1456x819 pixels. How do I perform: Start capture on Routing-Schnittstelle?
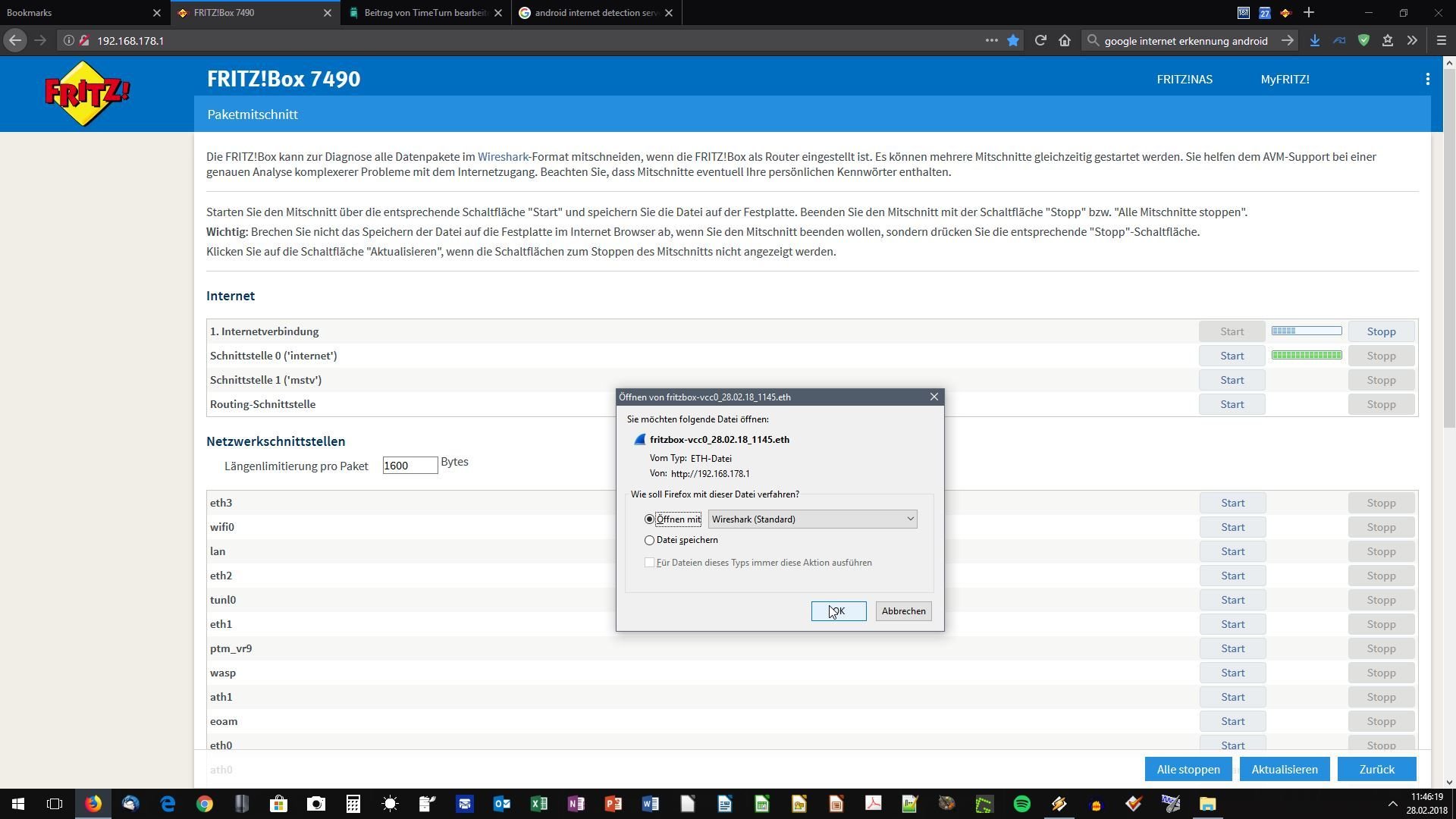pos(1232,404)
